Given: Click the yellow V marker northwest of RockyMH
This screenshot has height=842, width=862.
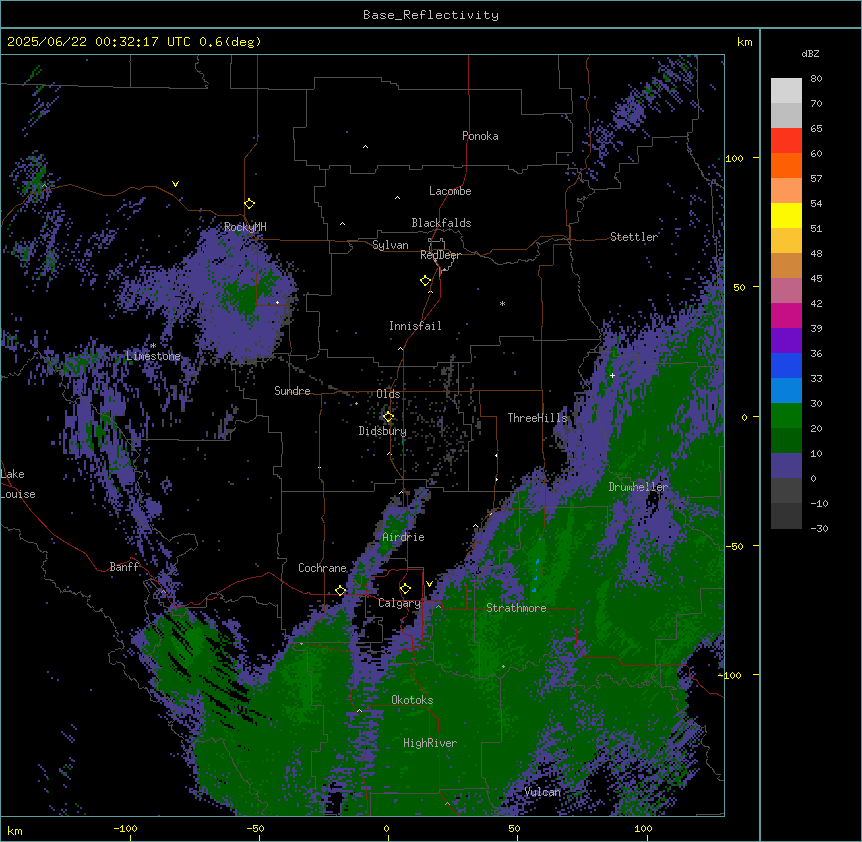Looking at the screenshot, I should pos(175,184).
